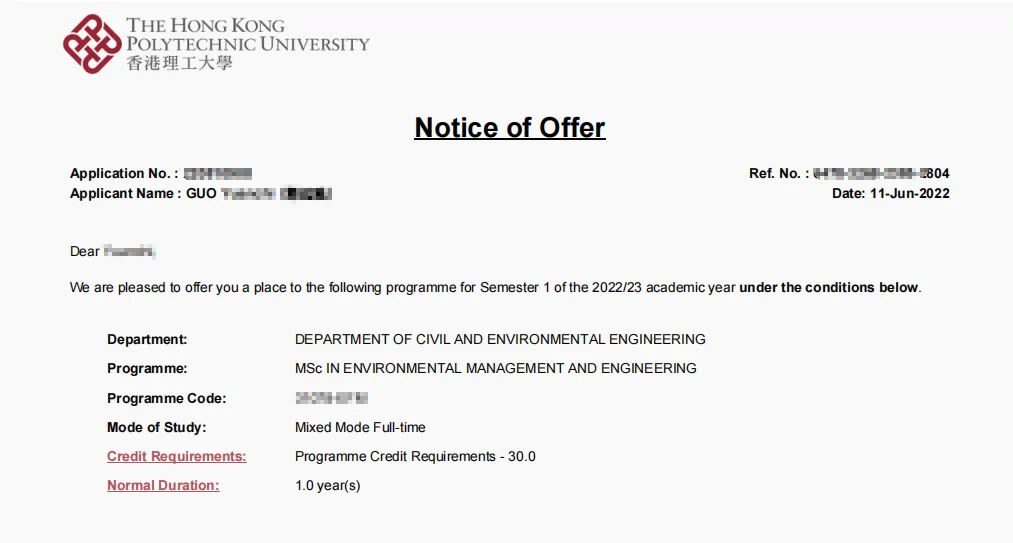The height and width of the screenshot is (543, 1013).
Task: Click the Mixed Mode Full-time value
Action: (360, 428)
